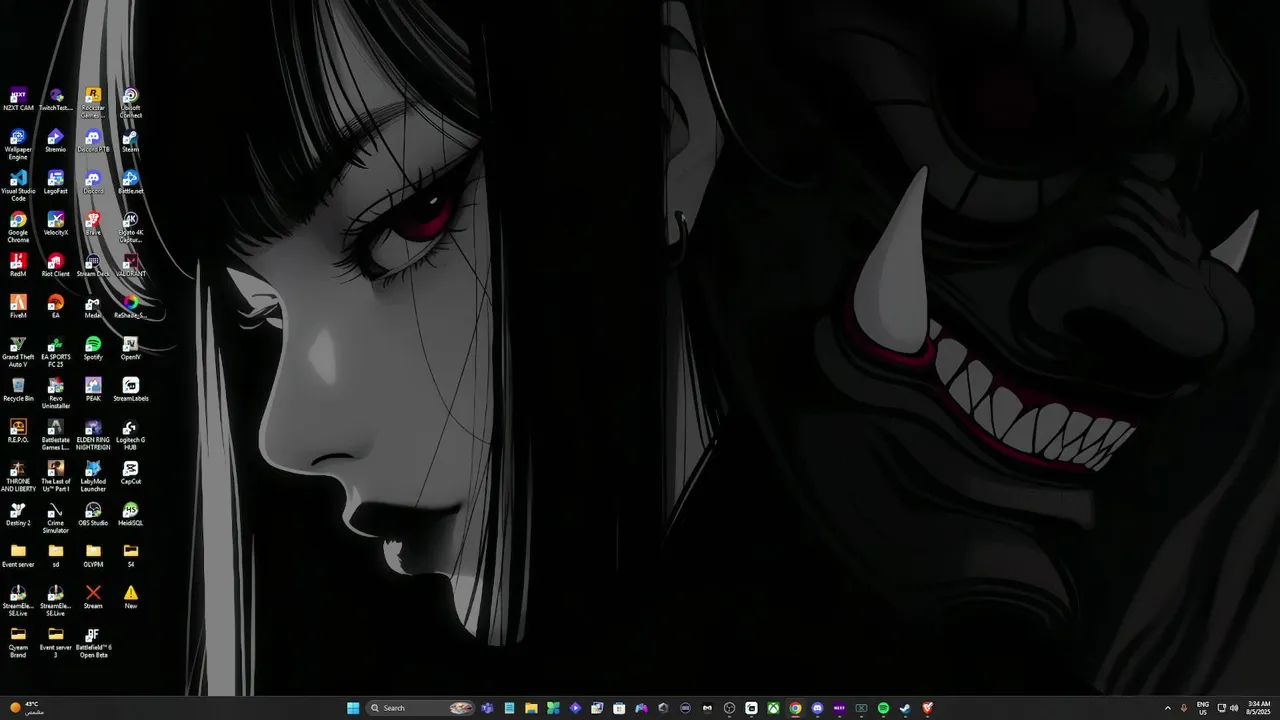This screenshot has height=720, width=1280.
Task: Select the Event server 3 folder
Action: [56, 643]
